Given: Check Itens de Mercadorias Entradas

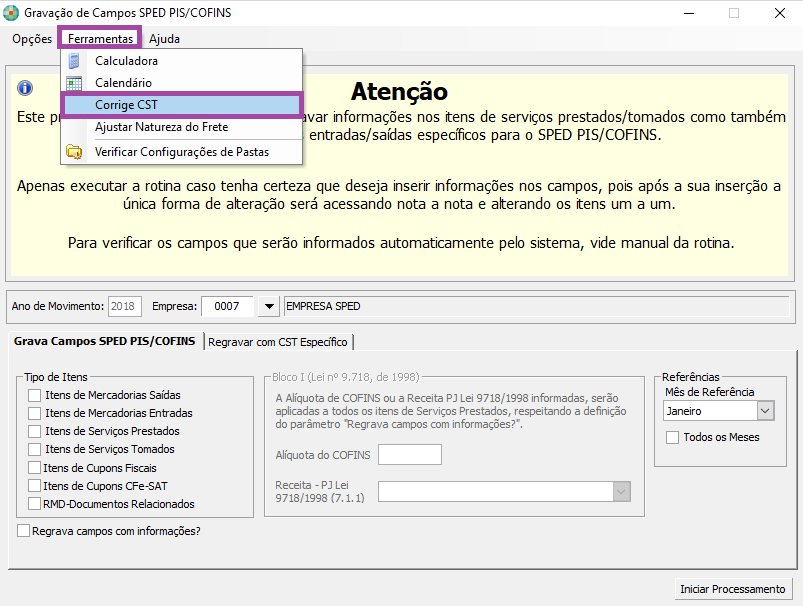Looking at the screenshot, I should click(34, 413).
